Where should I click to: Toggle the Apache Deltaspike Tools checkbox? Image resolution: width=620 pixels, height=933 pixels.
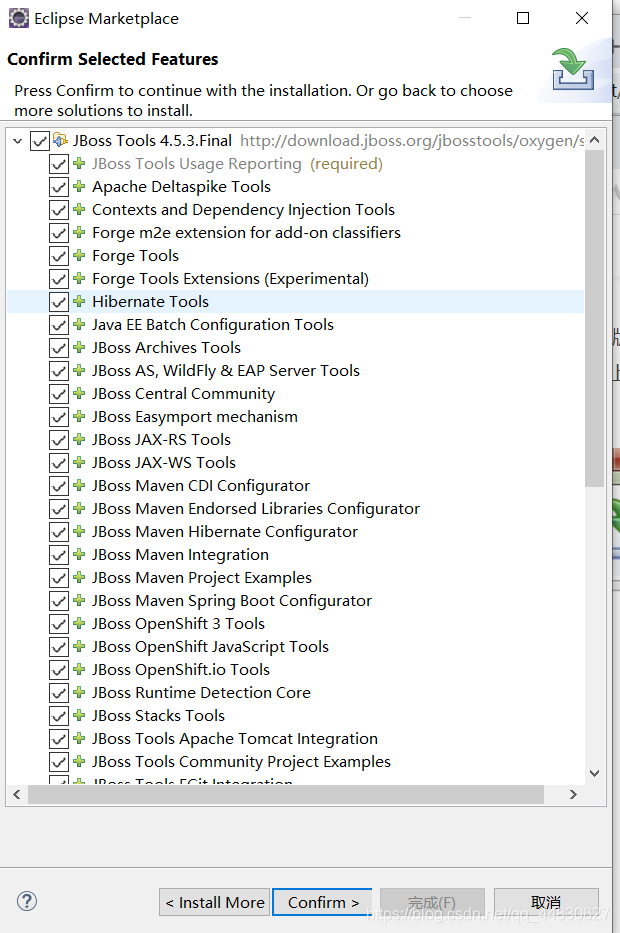coord(59,187)
